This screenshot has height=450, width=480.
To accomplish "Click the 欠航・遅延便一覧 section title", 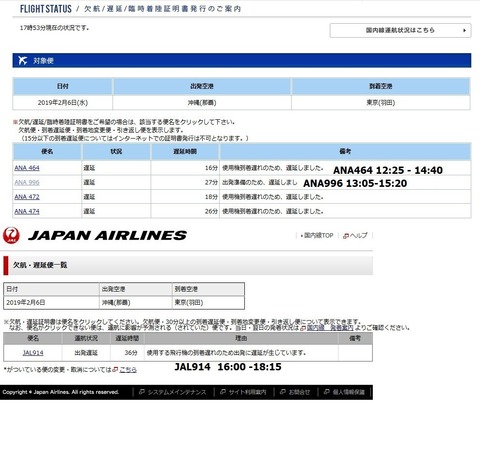I will coord(40,265).
